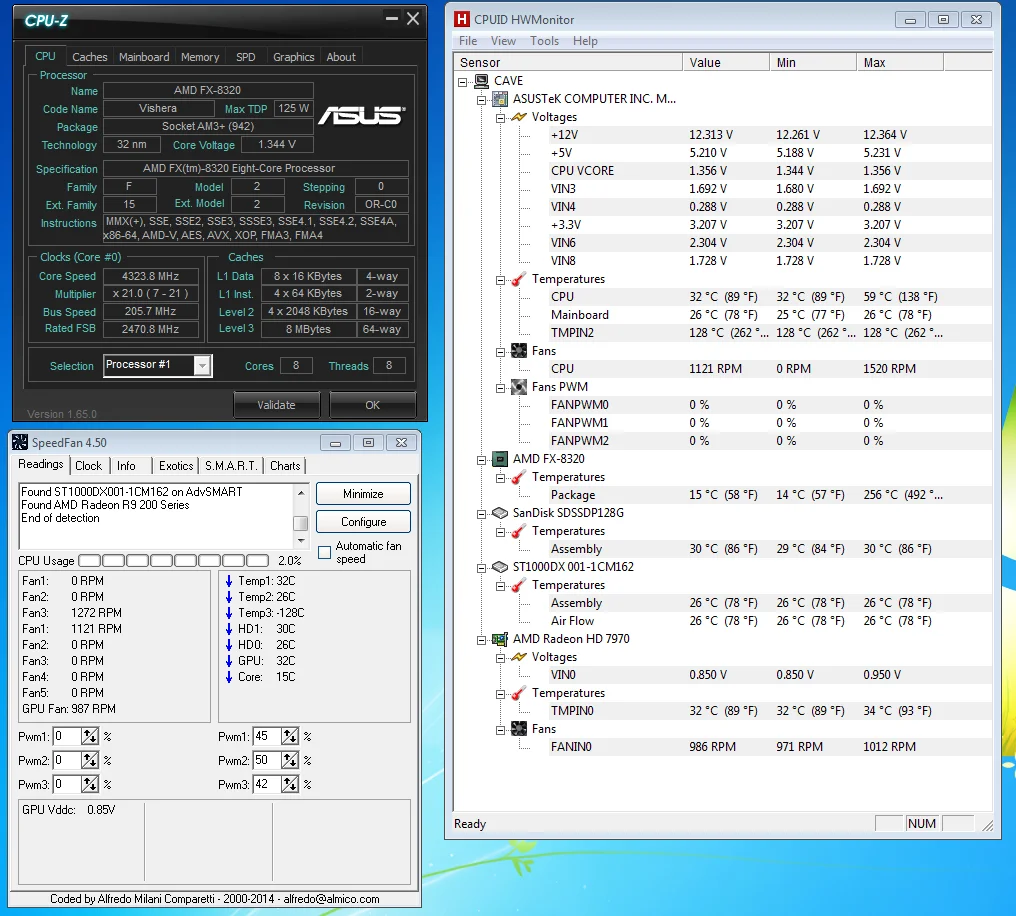Image resolution: width=1016 pixels, height=916 pixels.
Task: Switch to the Memory tab in CPU-Z
Action: pos(200,57)
